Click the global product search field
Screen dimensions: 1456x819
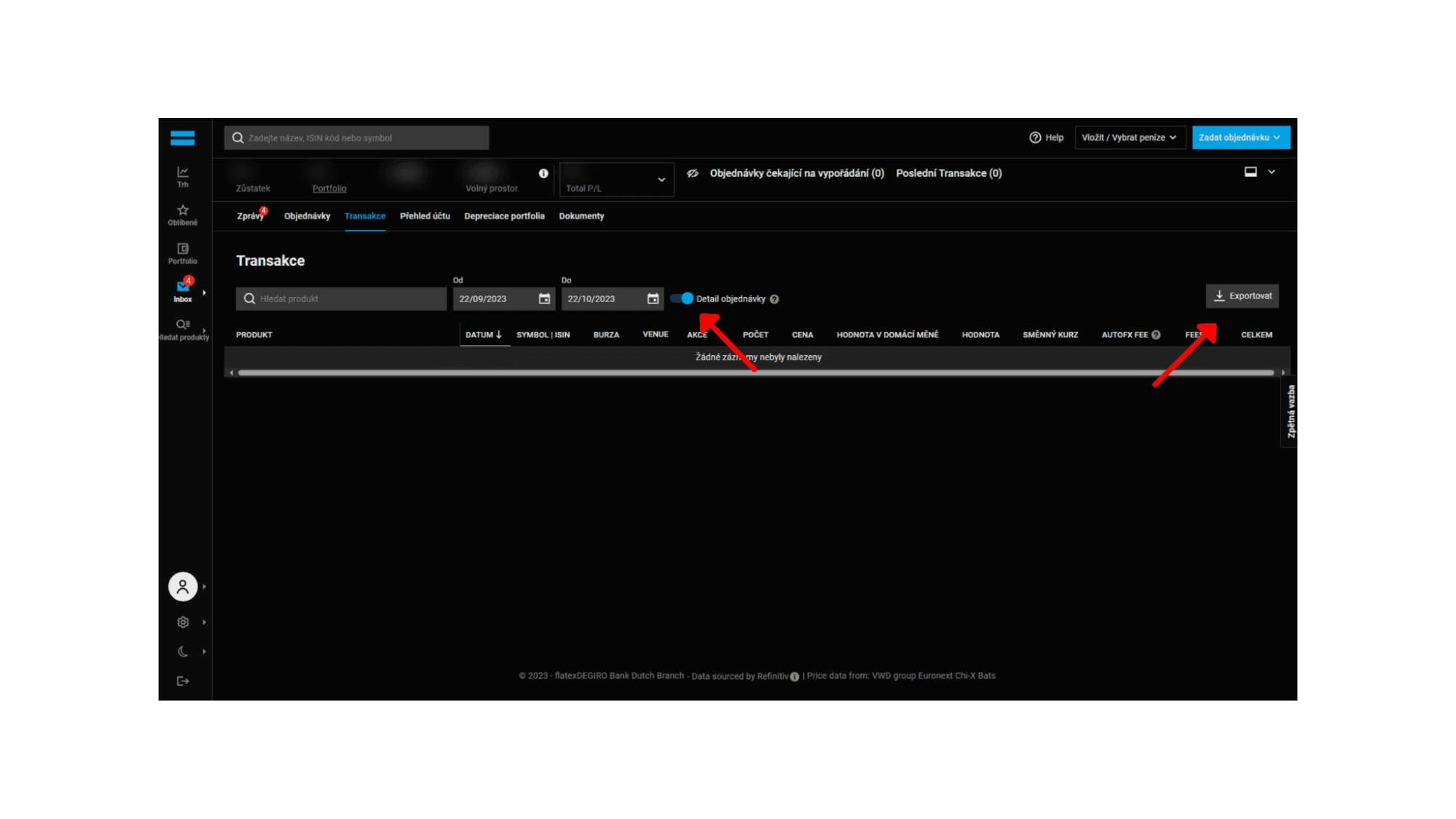tap(356, 138)
